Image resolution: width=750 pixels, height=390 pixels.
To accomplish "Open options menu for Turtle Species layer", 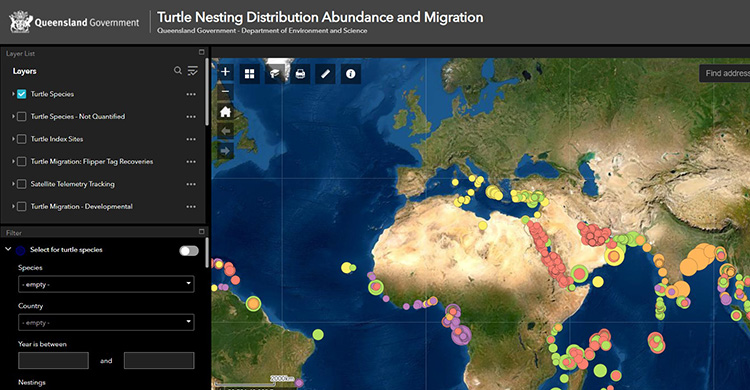I will click(x=191, y=94).
